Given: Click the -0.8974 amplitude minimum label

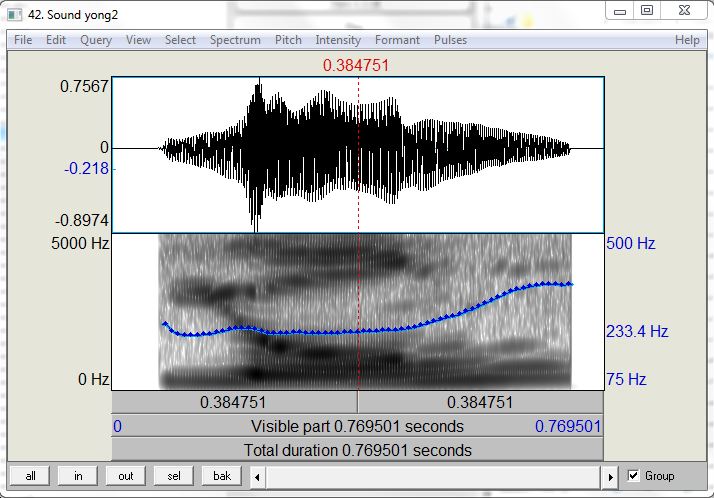Looking at the screenshot, I should pos(82,221).
